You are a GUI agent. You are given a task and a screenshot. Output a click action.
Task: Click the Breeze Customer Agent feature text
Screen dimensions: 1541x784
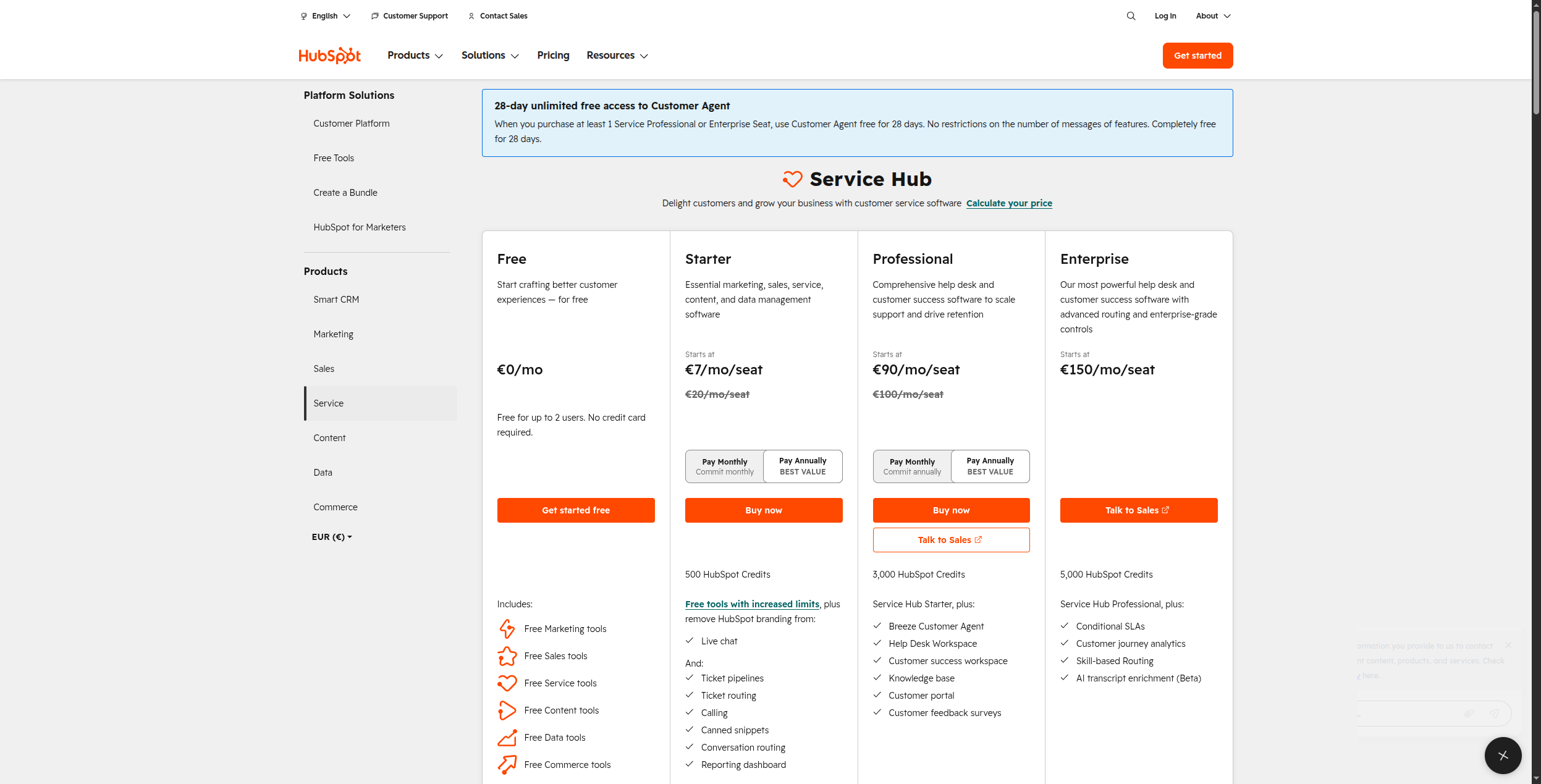pos(936,626)
